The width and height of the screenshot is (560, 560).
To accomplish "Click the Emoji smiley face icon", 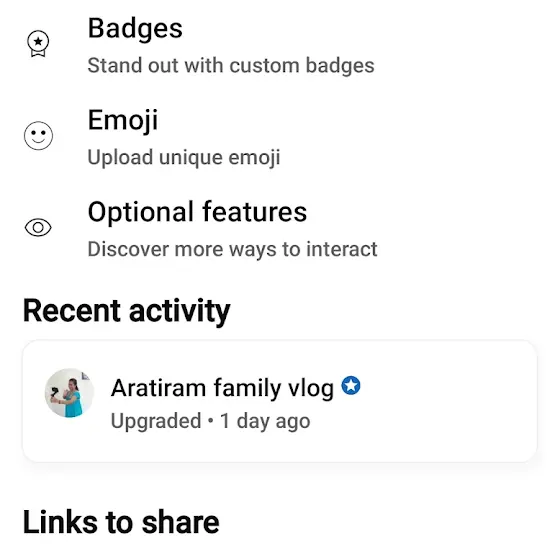I will 38,135.
